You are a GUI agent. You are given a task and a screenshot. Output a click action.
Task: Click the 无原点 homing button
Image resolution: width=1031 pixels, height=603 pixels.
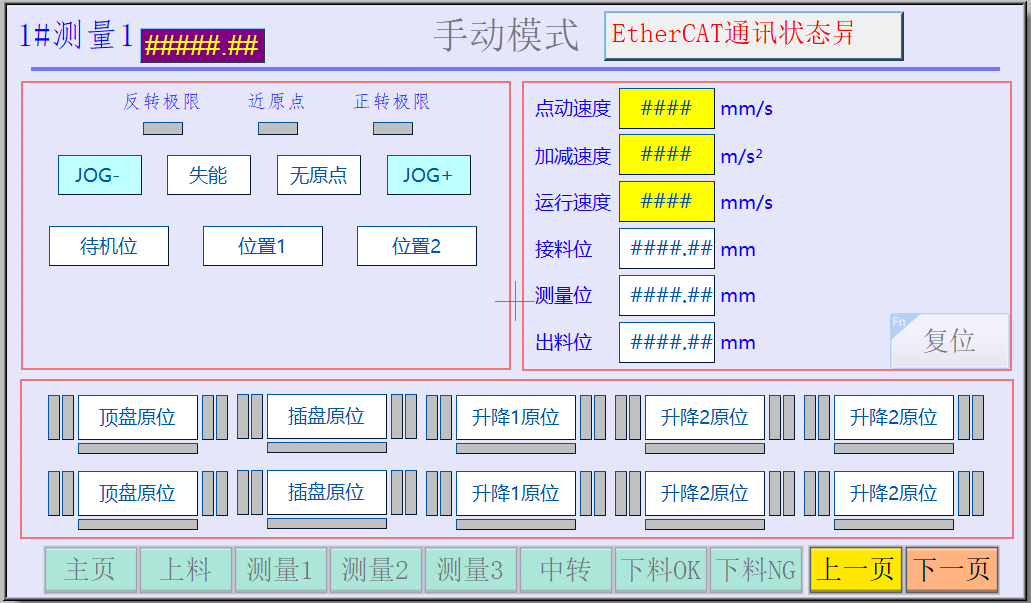coord(318,175)
